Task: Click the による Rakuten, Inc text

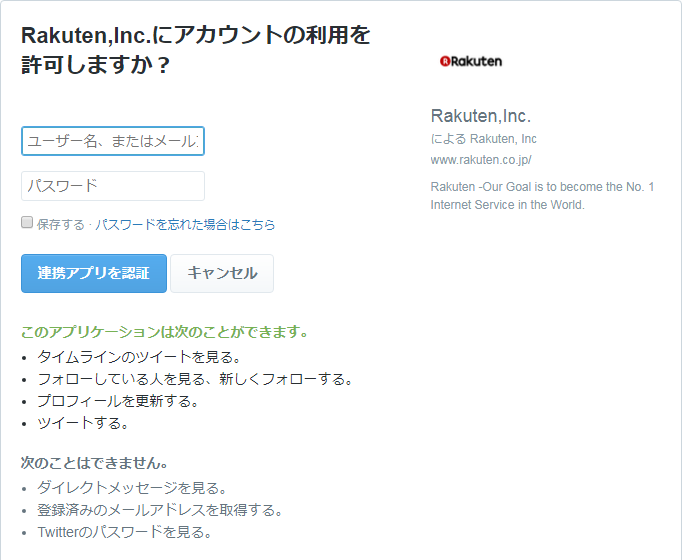Action: tap(484, 139)
